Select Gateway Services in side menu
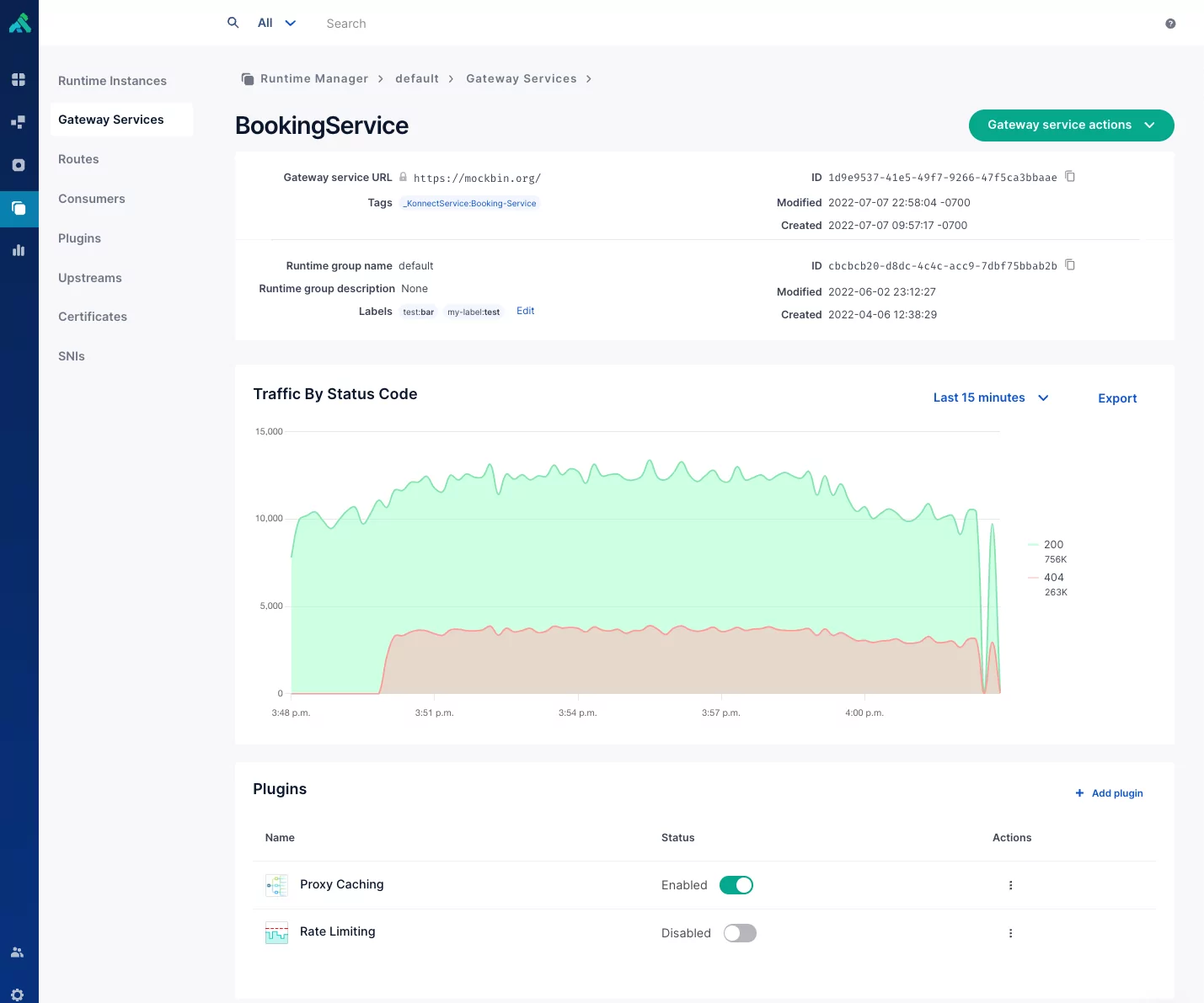Viewport: 1204px width, 1003px height. click(121, 120)
